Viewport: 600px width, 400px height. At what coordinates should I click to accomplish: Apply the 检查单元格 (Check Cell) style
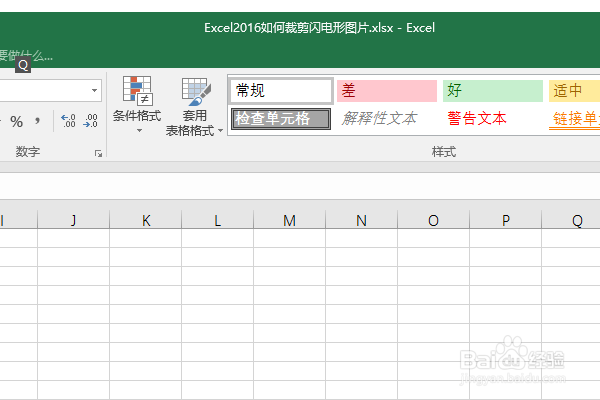coord(281,119)
